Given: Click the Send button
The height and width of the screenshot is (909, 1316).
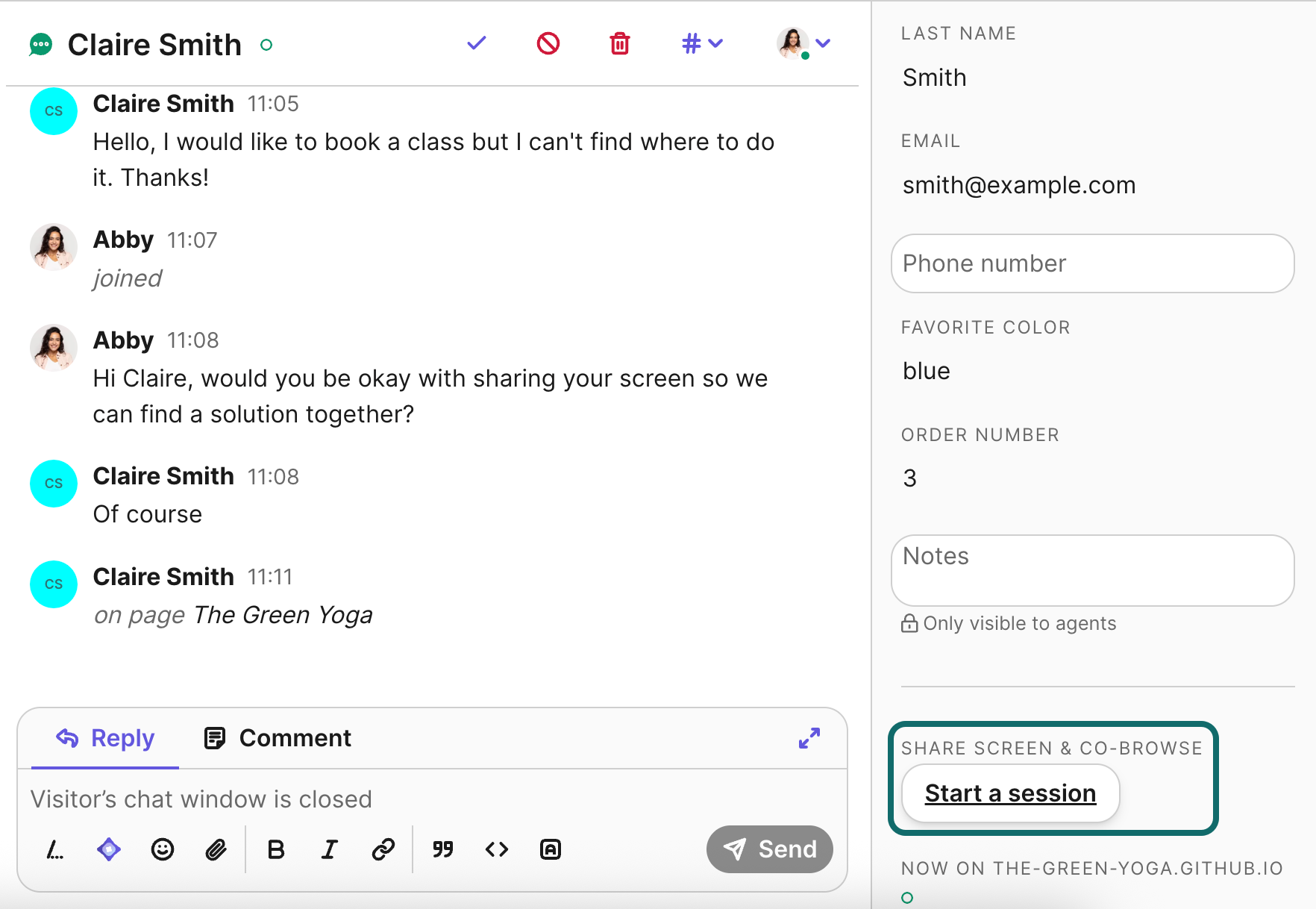Looking at the screenshot, I should coord(769,849).
